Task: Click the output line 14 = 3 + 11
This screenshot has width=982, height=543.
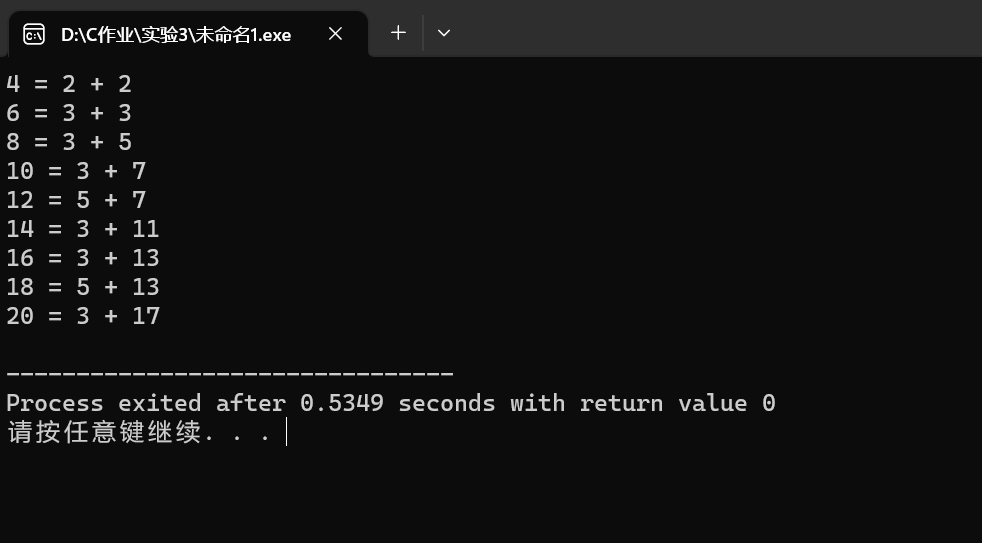Action: click(x=83, y=229)
